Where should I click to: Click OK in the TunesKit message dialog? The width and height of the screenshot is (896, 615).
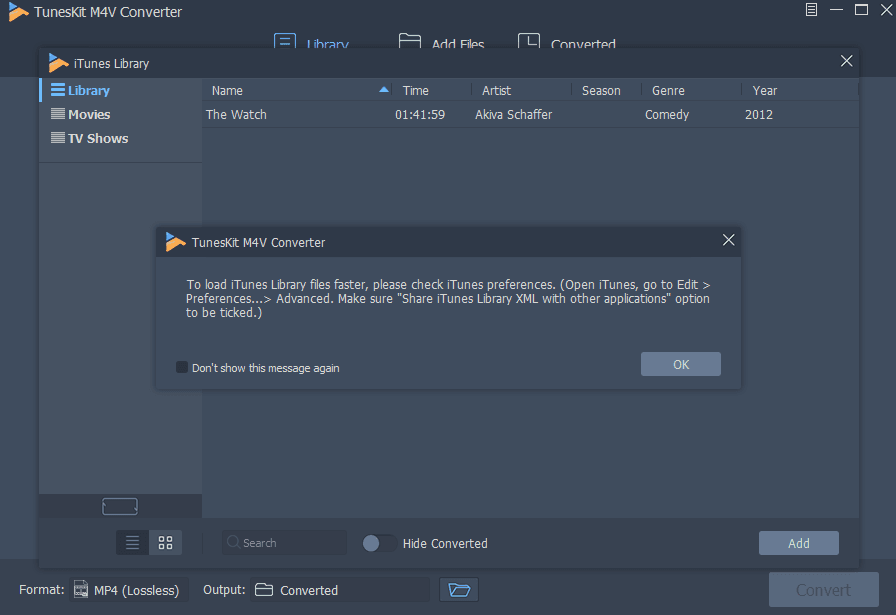click(x=681, y=364)
